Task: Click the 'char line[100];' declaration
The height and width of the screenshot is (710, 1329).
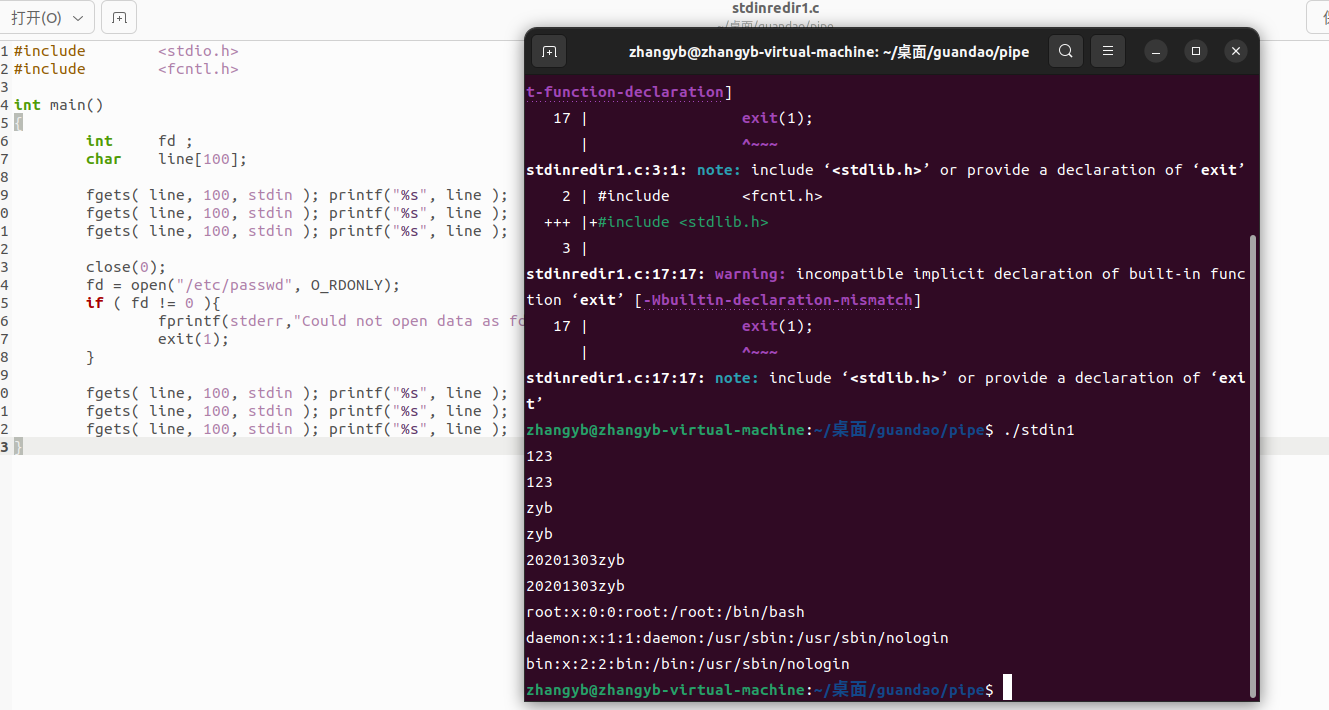Action: coord(165,159)
